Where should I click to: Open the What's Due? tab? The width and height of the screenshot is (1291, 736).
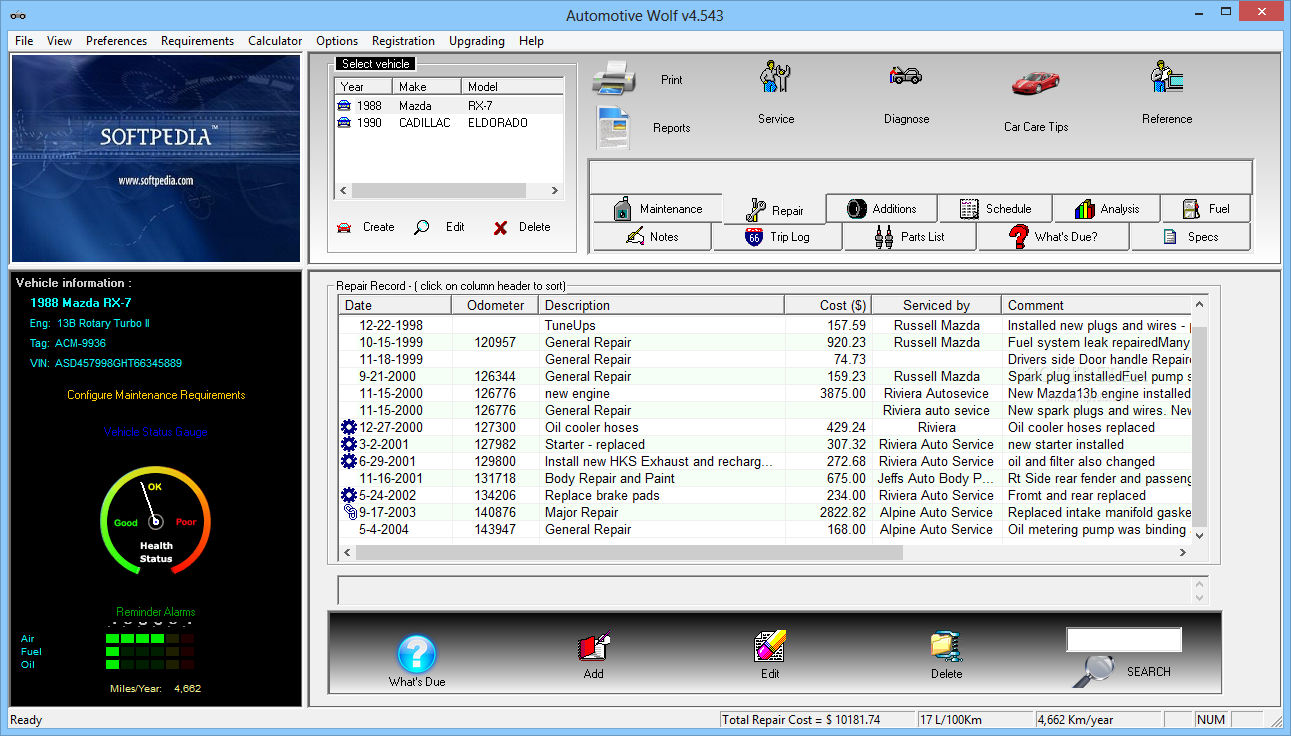[1054, 237]
